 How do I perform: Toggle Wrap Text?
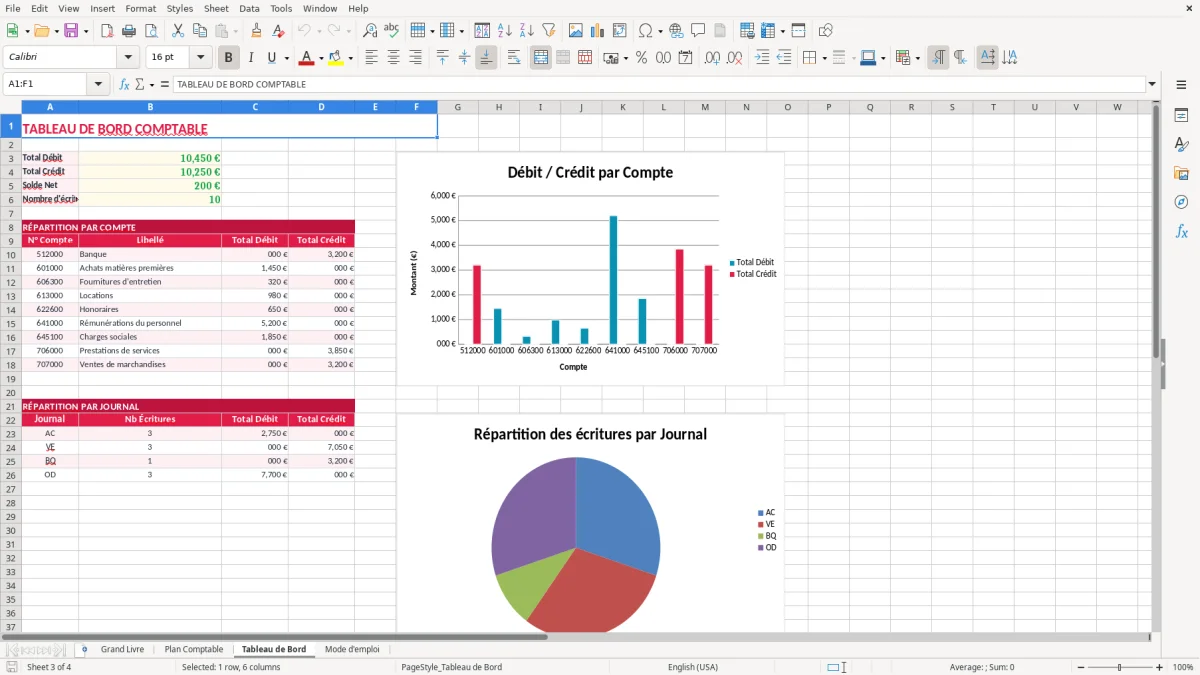click(x=514, y=58)
